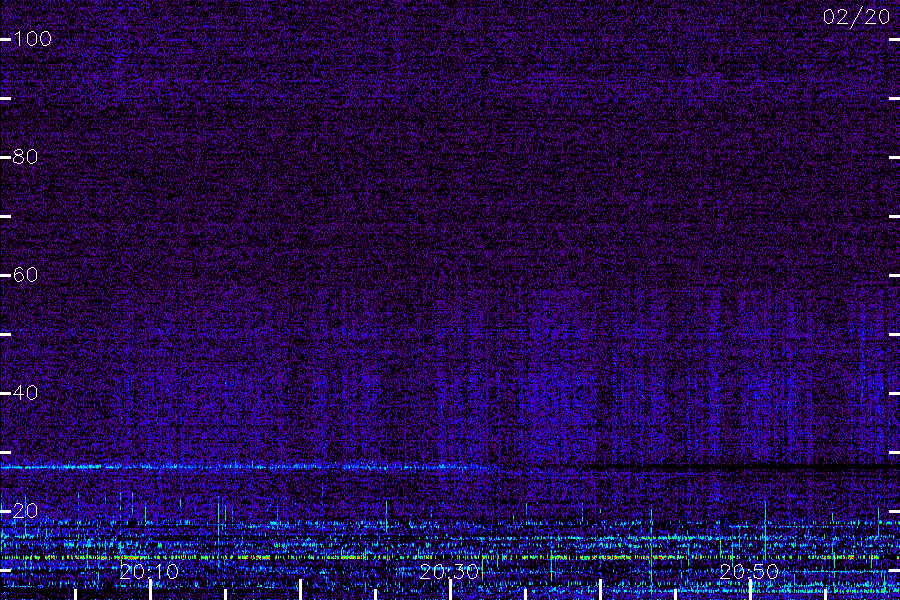Click the 20:10 time label
This screenshot has height=600, width=900.
[x=149, y=571]
